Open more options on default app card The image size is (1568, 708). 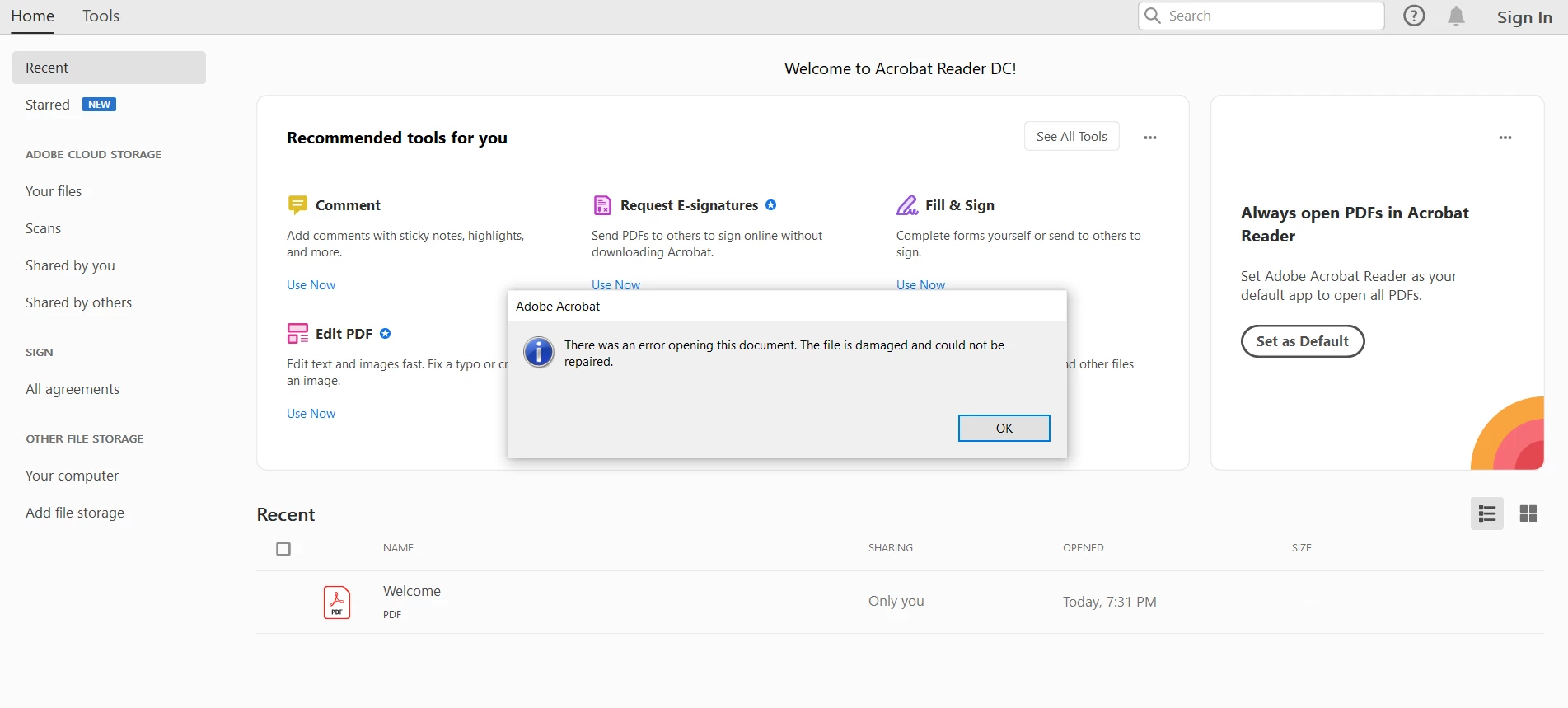pyautogui.click(x=1505, y=138)
